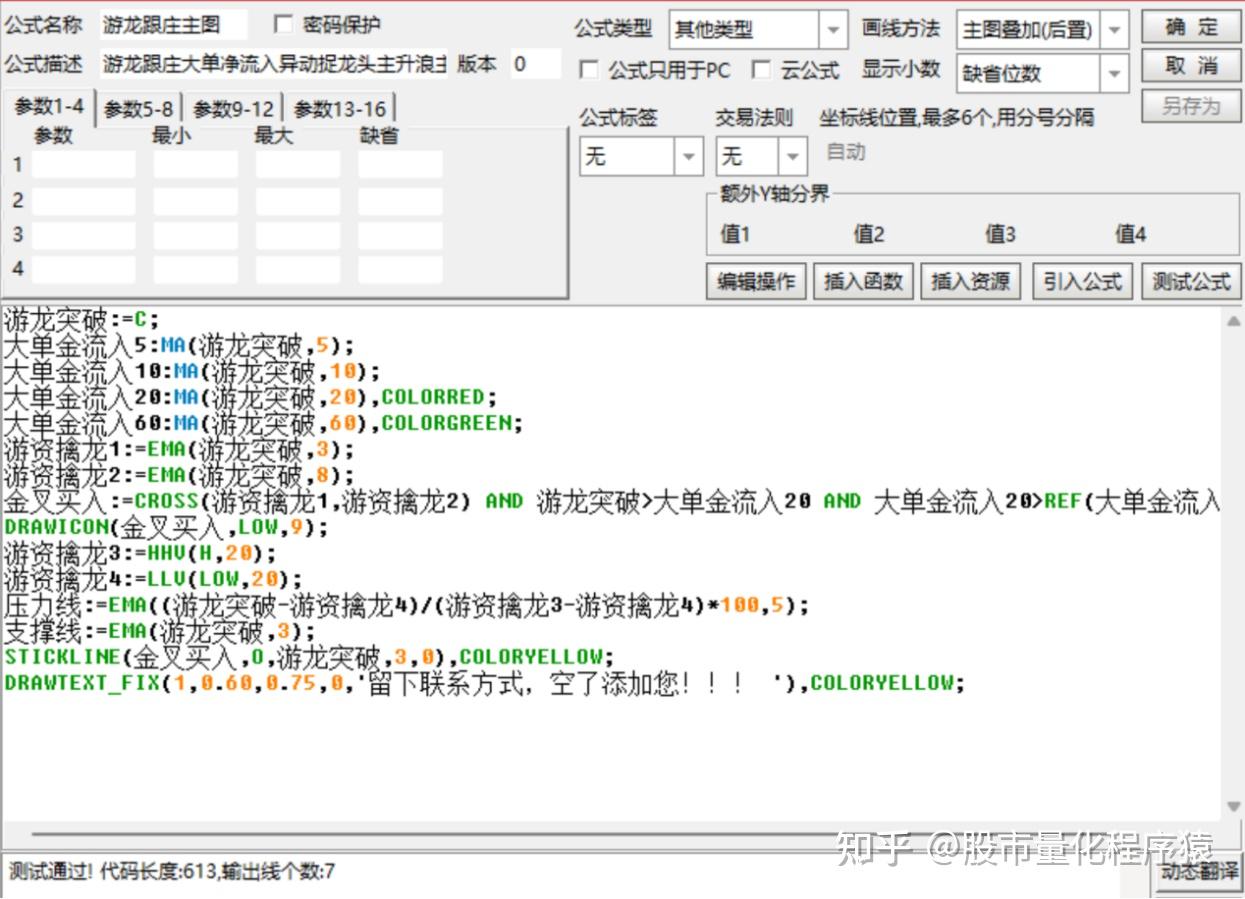Click the horizontal scrollbar under the code
1245x899 pixels.
(610, 832)
